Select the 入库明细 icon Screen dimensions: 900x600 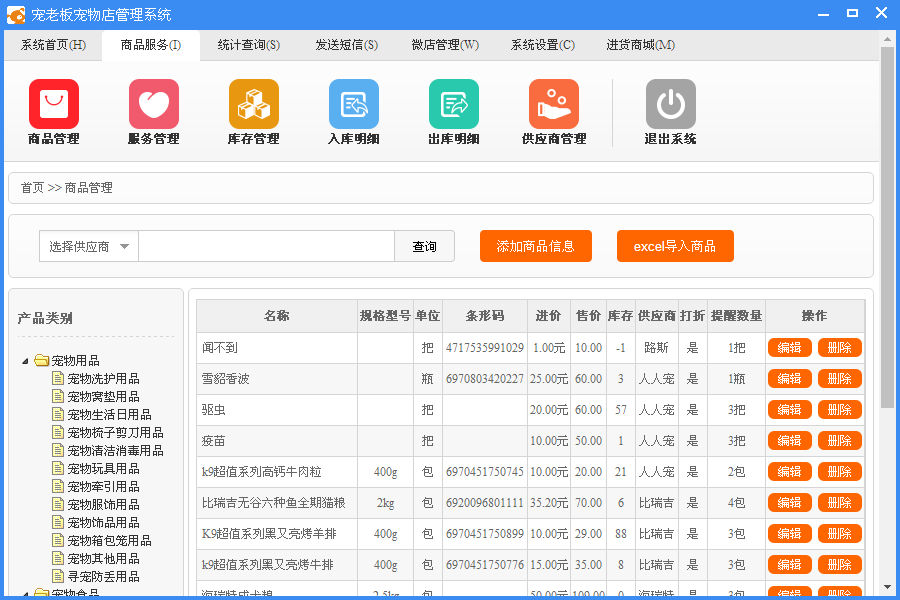point(354,105)
